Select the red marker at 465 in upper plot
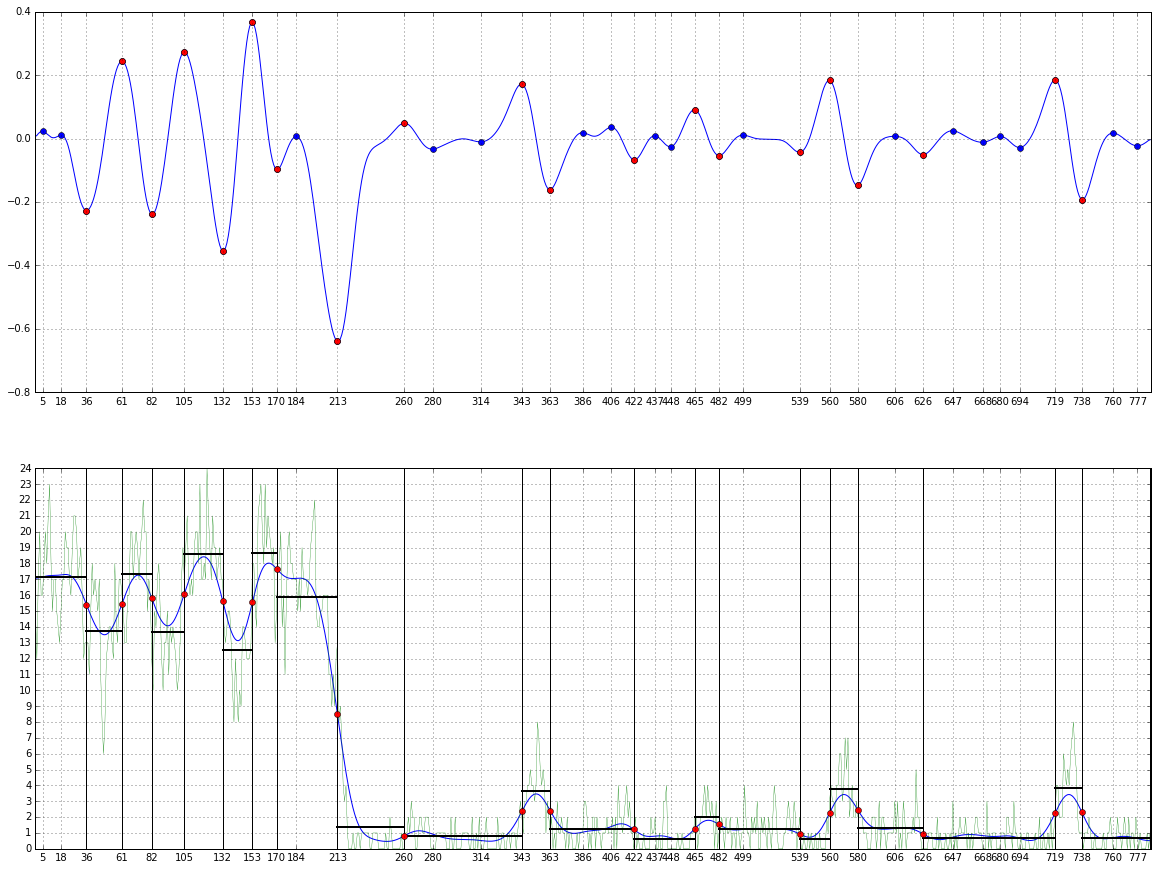Screen dimensions: 1158x870 point(696,111)
